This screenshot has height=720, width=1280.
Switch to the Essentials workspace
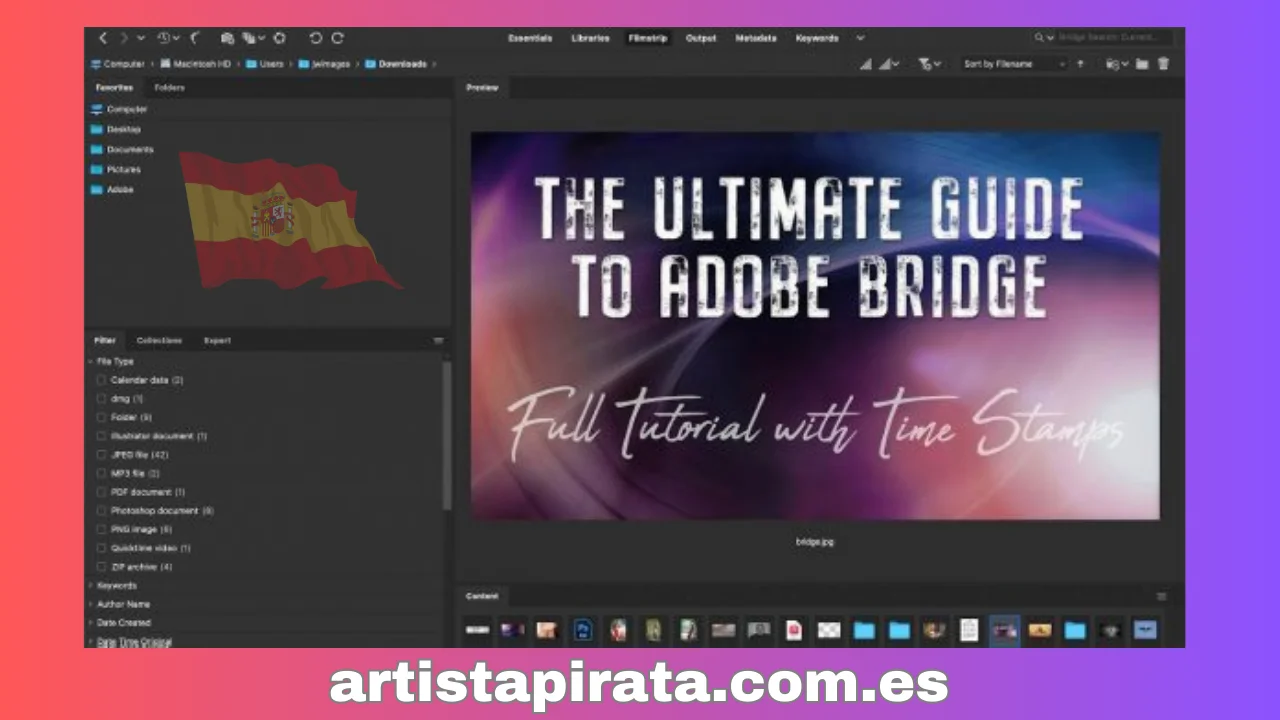[530, 38]
